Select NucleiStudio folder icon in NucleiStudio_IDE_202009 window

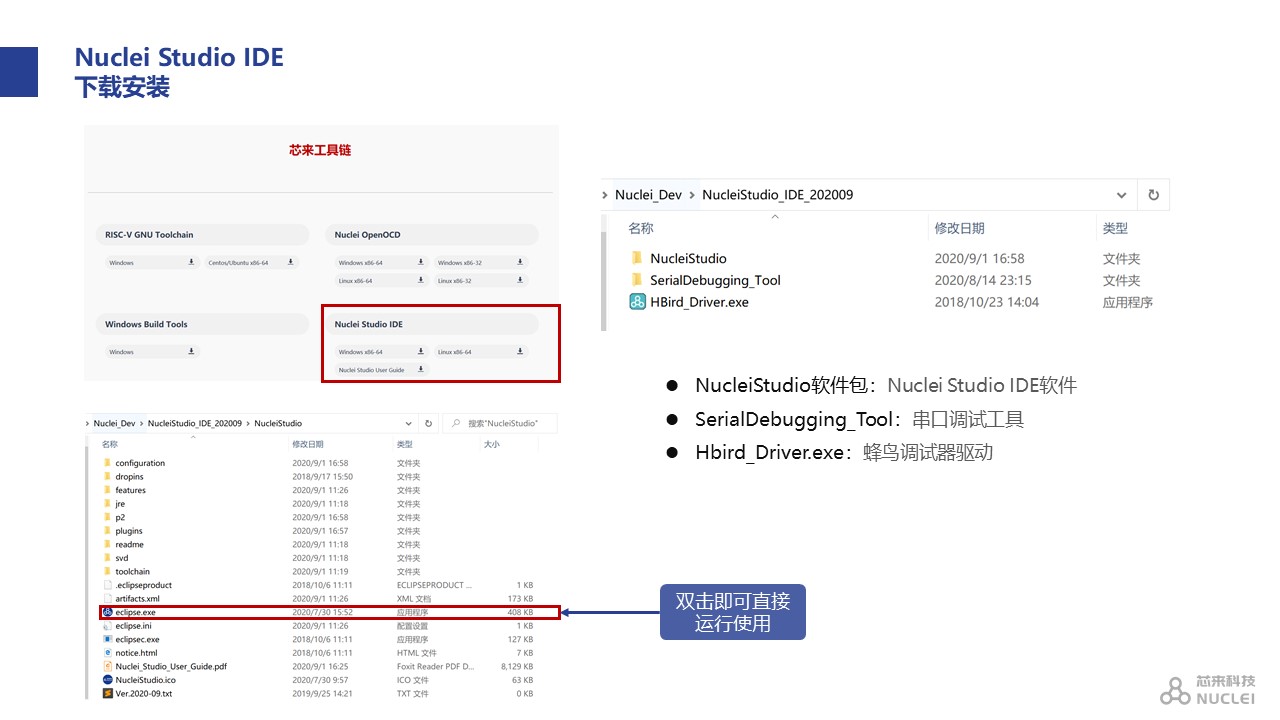point(637,258)
